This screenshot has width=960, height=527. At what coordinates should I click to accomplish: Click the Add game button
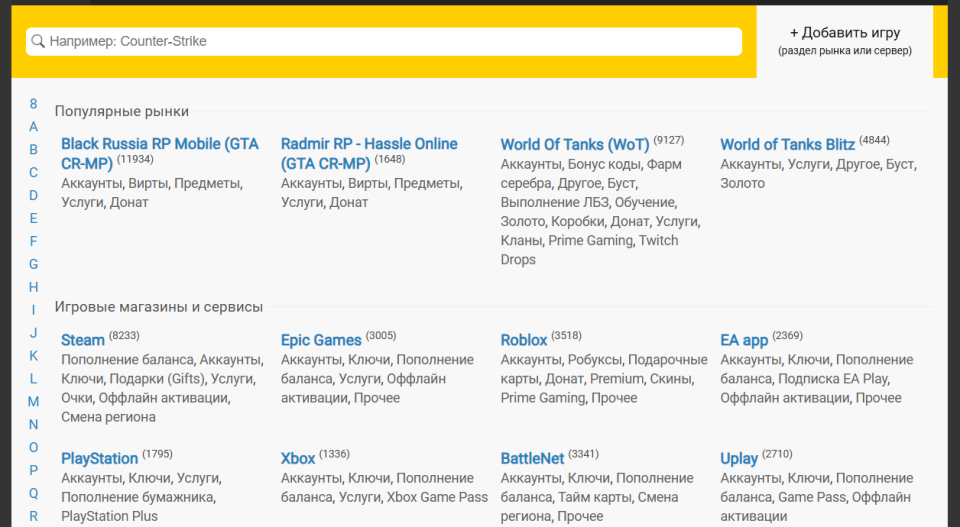coord(844,41)
